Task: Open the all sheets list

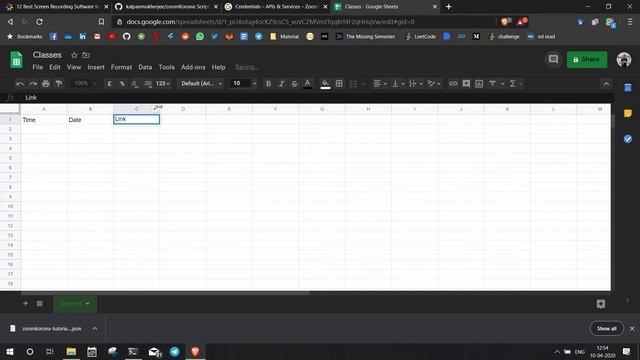Action: (40, 304)
